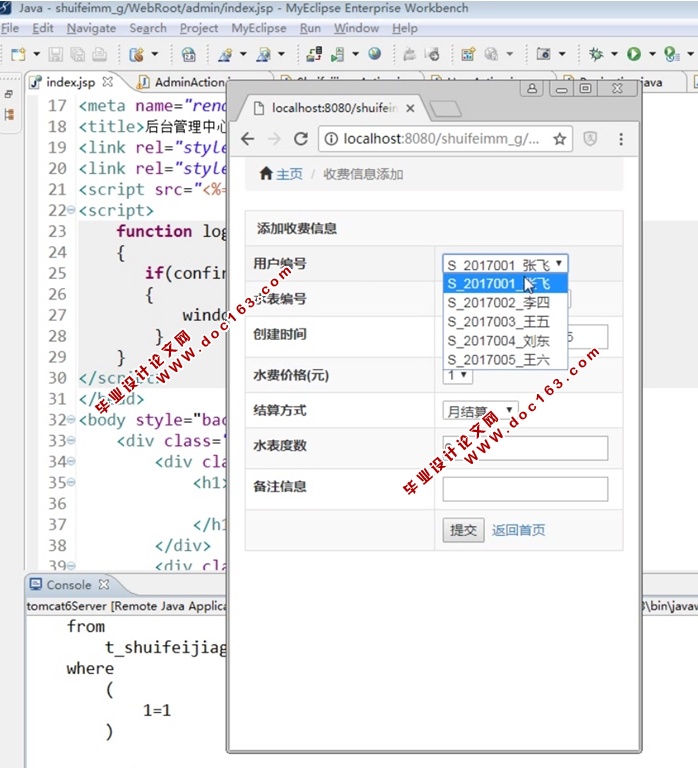Click the 备注信息 input field
The height and width of the screenshot is (768, 698).
(x=525, y=489)
